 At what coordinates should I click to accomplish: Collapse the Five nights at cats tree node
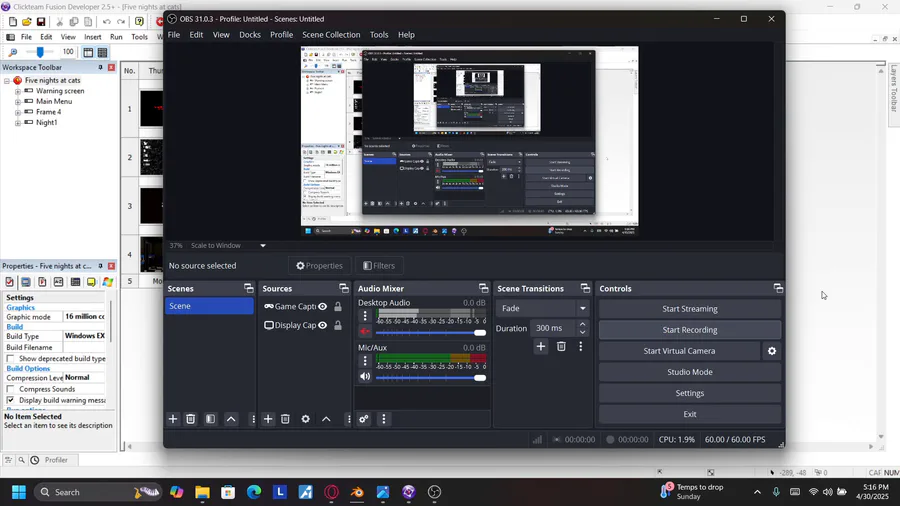point(7,81)
